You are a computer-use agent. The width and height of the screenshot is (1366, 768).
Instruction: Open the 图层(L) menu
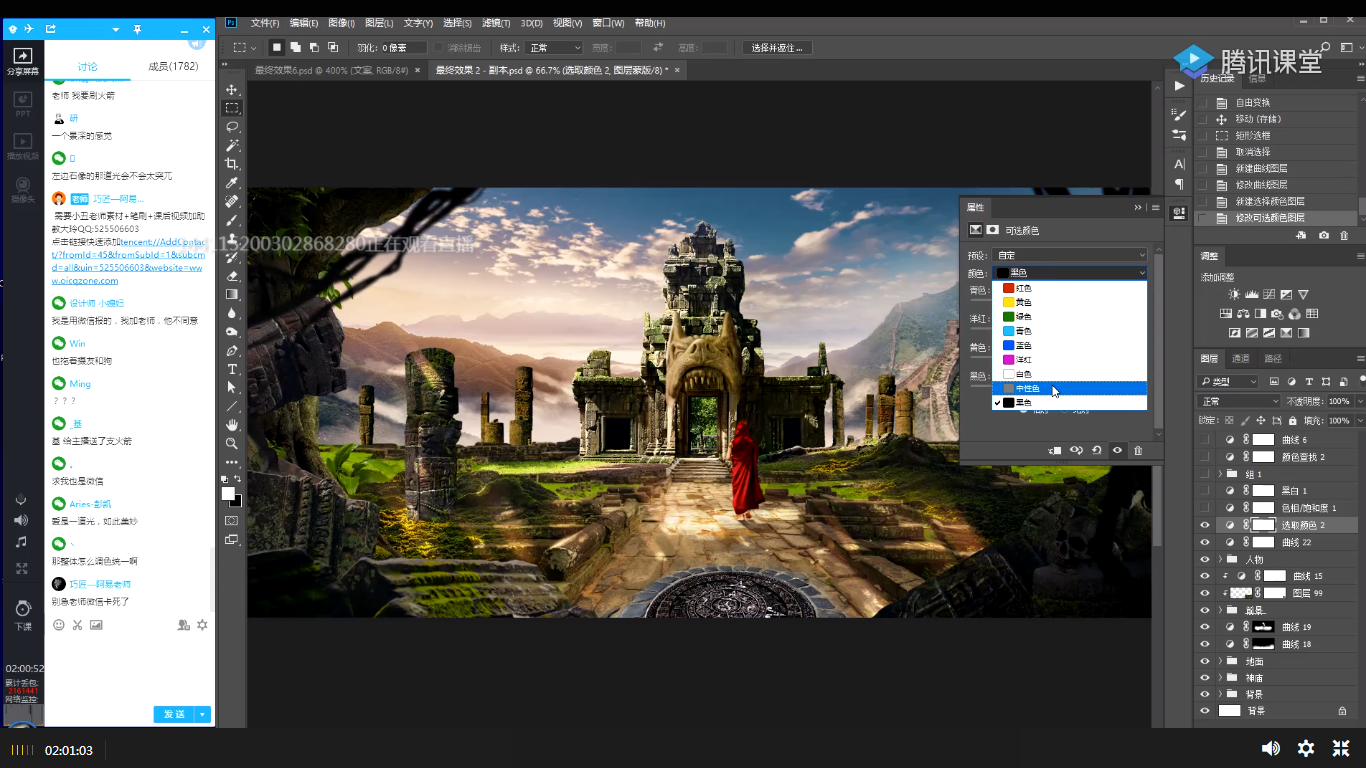pyautogui.click(x=379, y=23)
